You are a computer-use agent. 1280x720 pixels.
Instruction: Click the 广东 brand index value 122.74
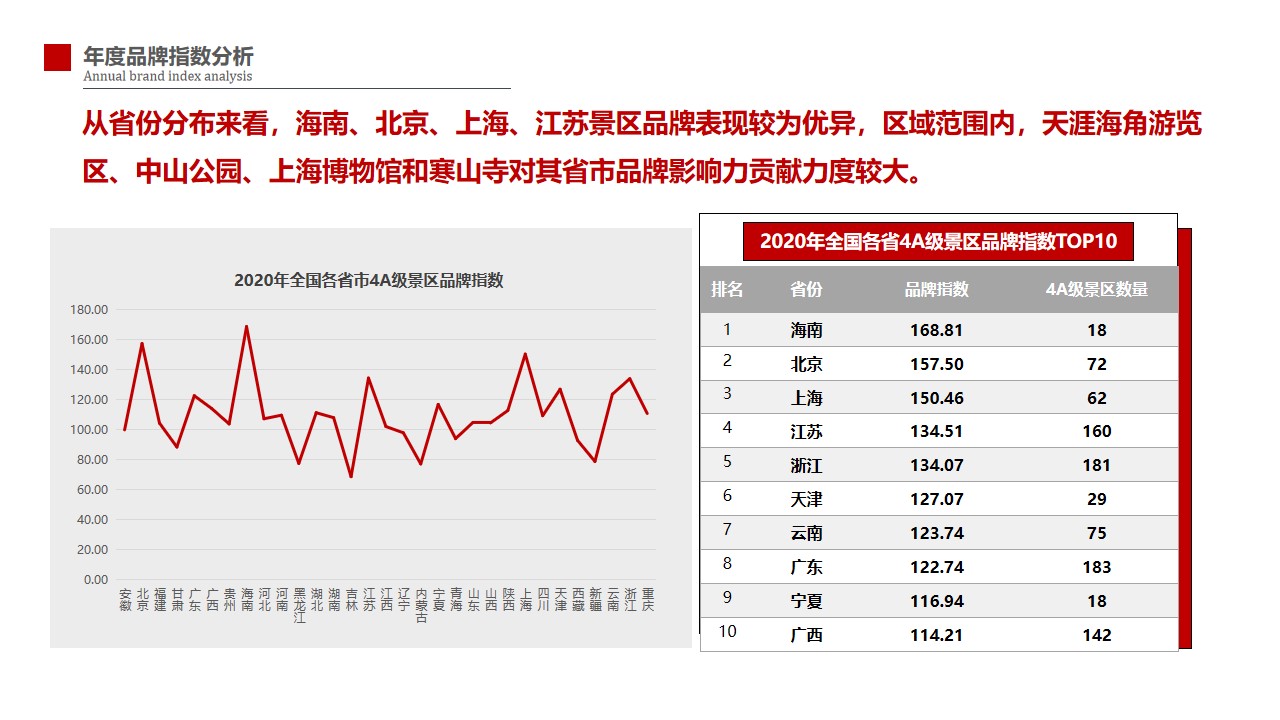[937, 567]
